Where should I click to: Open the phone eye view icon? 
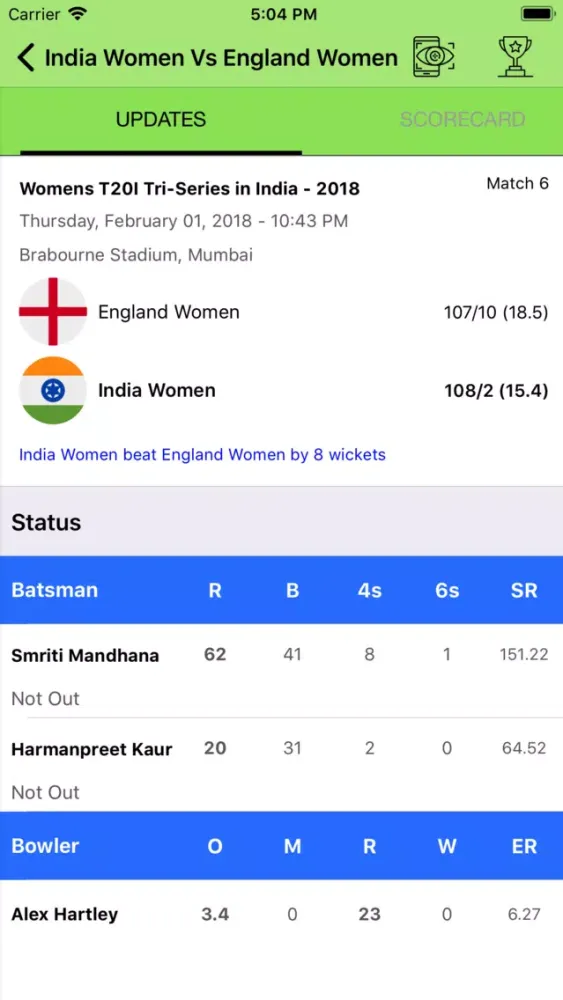tap(434, 57)
